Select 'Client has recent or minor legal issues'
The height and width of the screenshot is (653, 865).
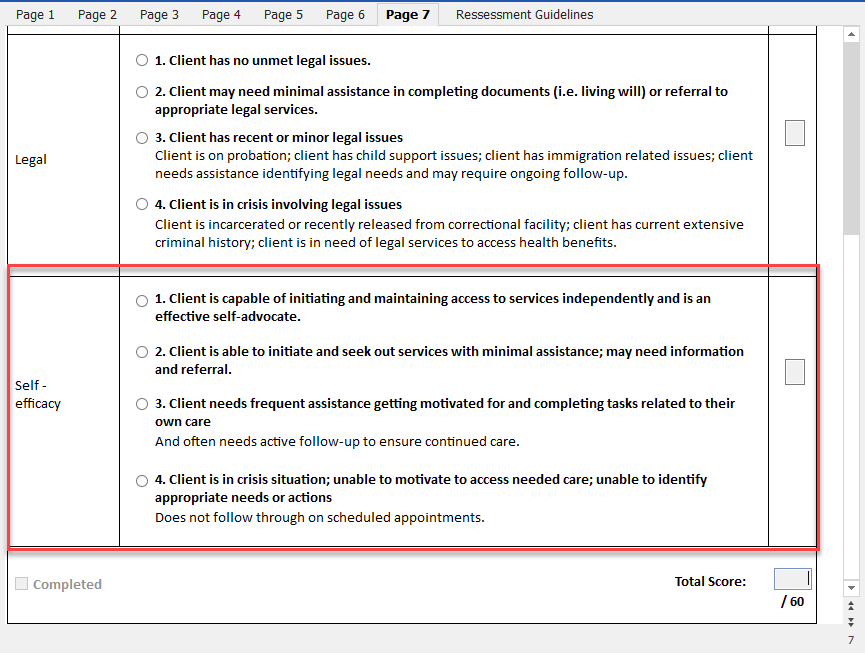141,138
